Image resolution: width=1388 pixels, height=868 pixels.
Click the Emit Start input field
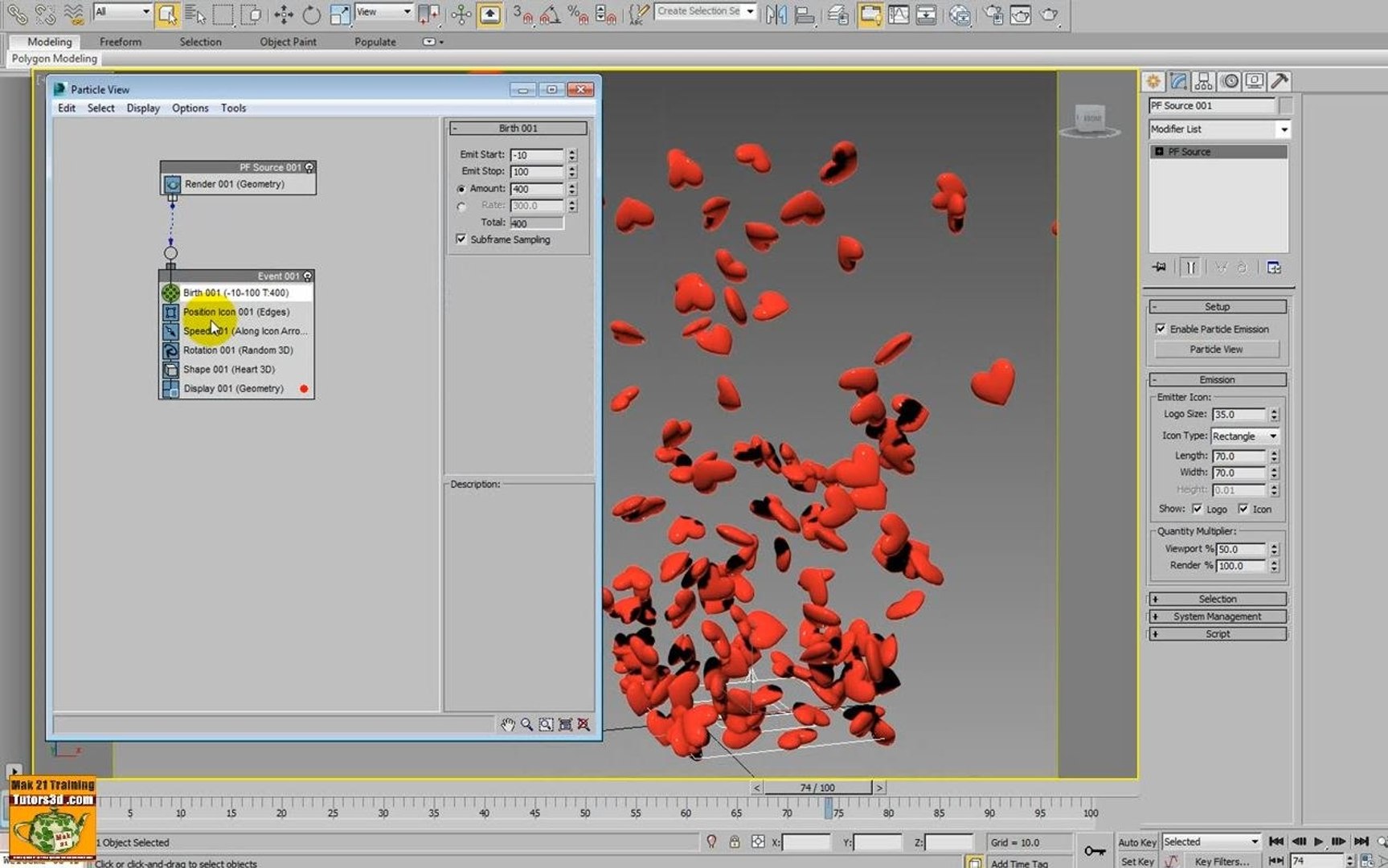tap(537, 155)
